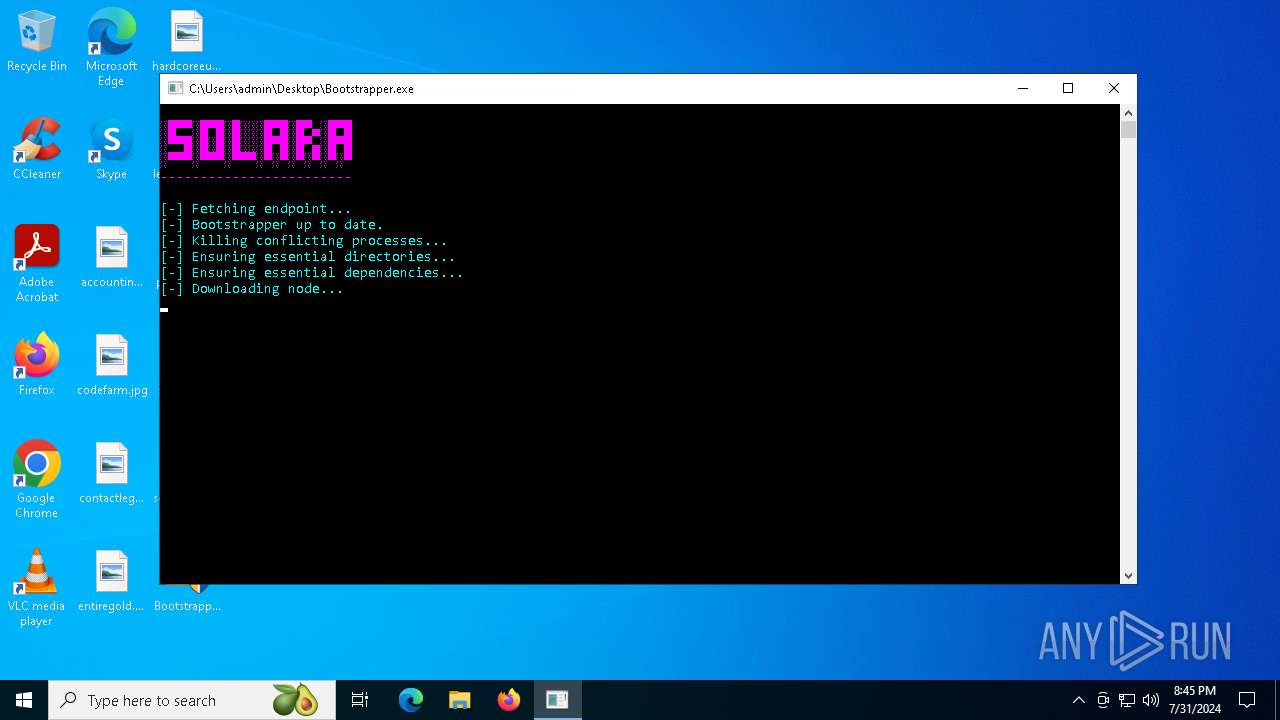Image resolution: width=1280 pixels, height=720 pixels.
Task: Click the console scrollbar thumb
Action: pyautogui.click(x=1128, y=130)
